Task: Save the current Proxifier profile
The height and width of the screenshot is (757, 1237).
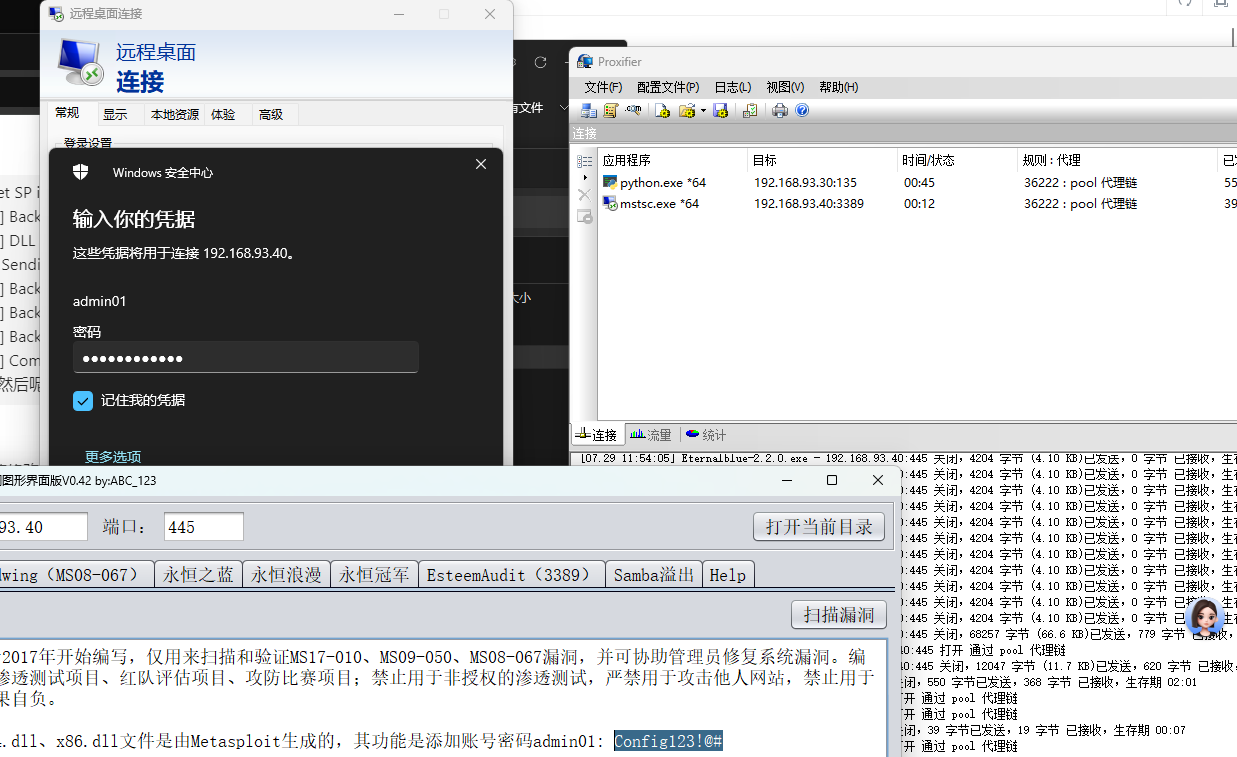Action: (x=721, y=110)
